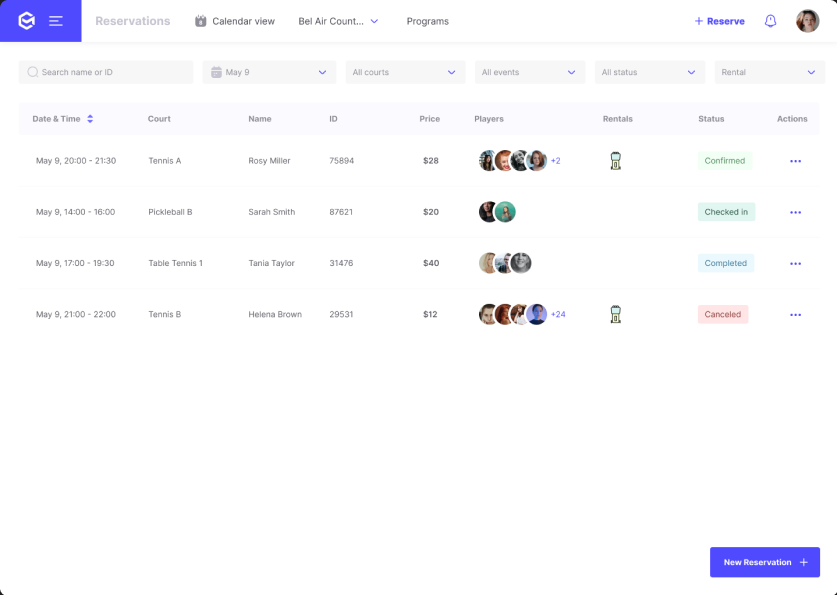
Task: Click the rental icon in Helena Brown's row
Action: coord(615,314)
